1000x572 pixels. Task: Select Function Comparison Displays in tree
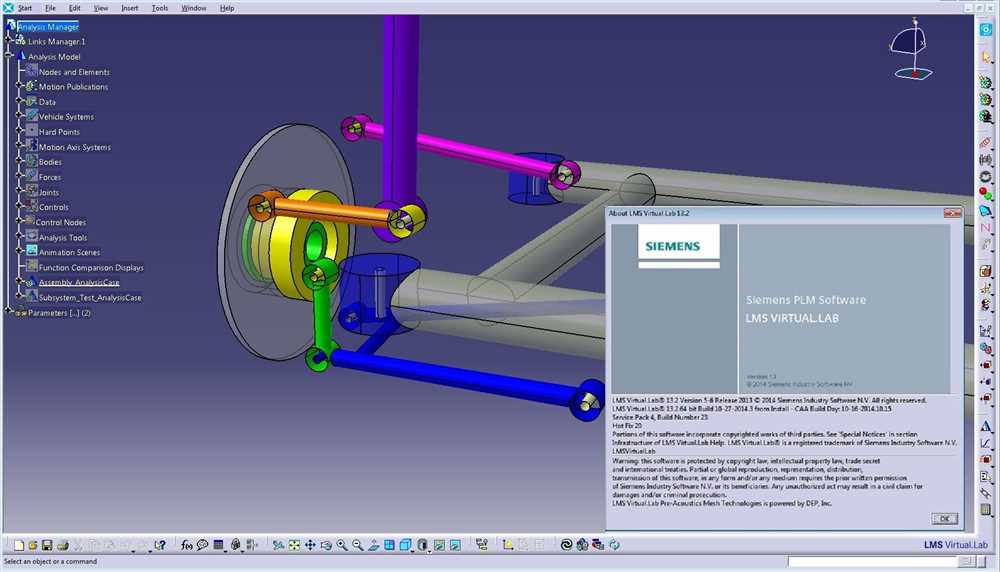coord(91,268)
